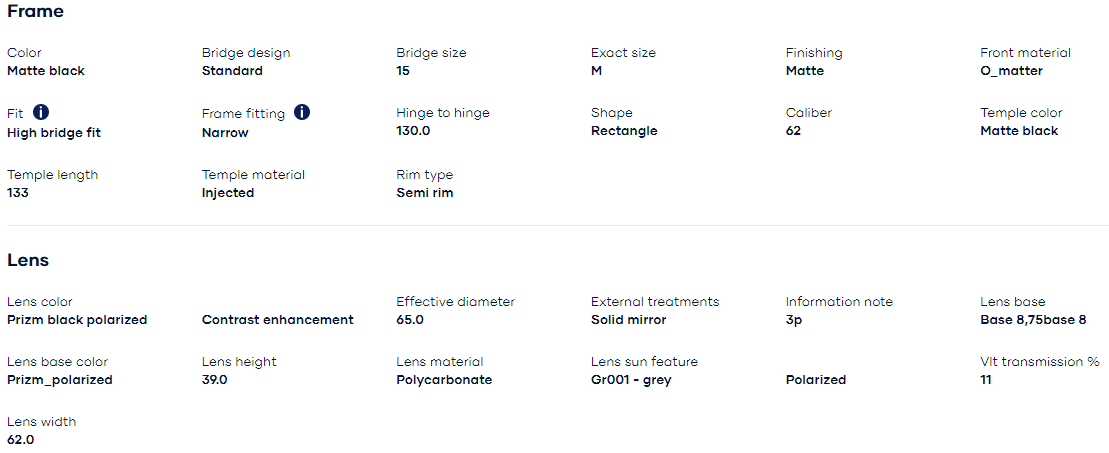Click the Solid mirror treatment value
This screenshot has width=1109, height=453.
tap(629, 320)
